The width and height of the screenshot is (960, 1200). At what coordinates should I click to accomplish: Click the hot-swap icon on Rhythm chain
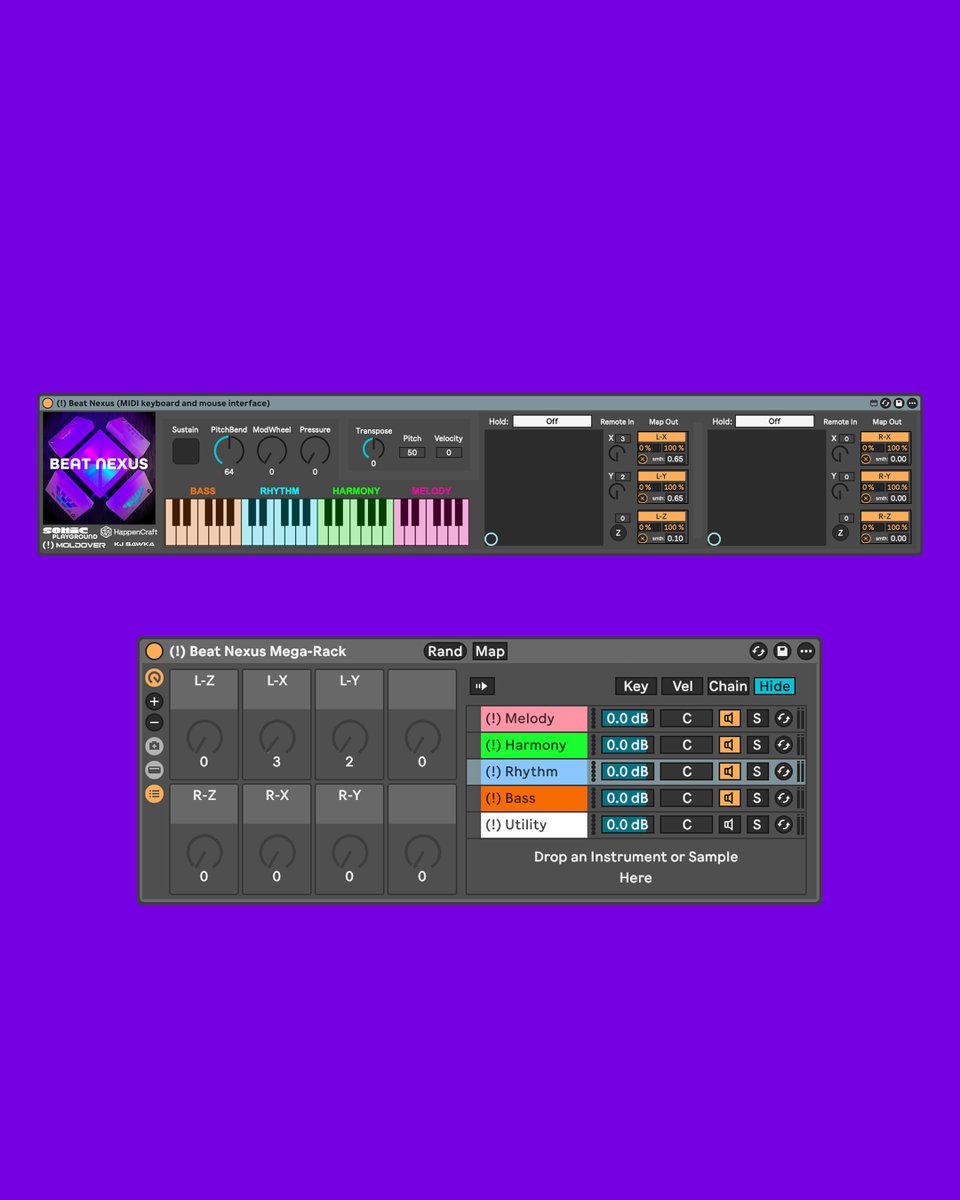click(x=783, y=771)
